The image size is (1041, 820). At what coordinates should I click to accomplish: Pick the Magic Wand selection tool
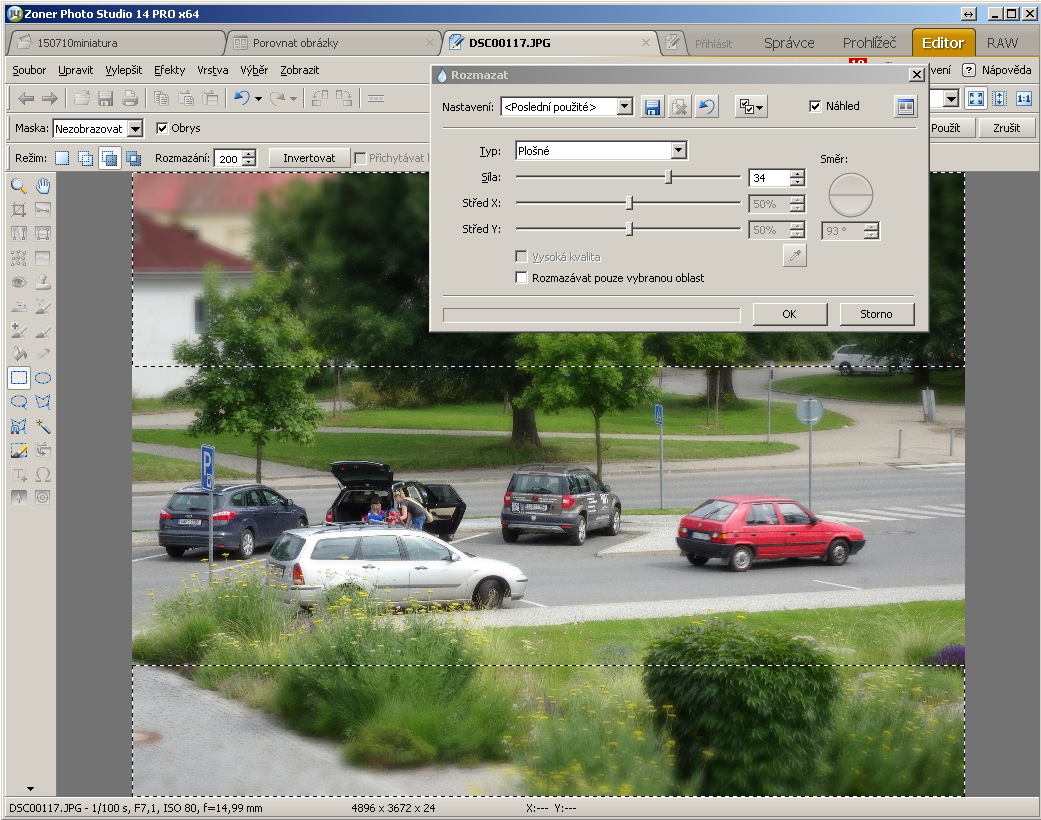tap(43, 426)
